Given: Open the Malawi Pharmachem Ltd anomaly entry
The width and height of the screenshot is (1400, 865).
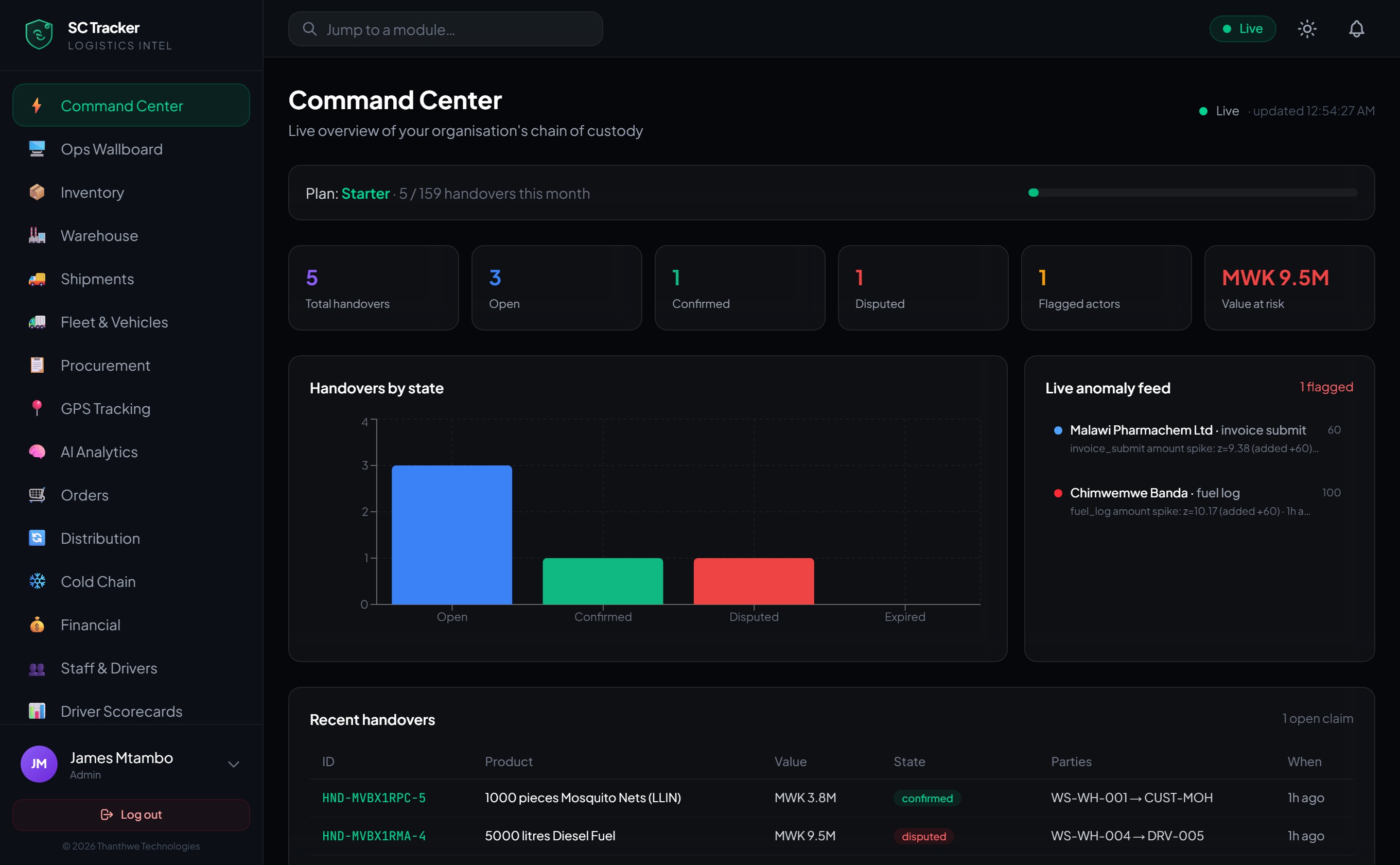Looking at the screenshot, I should pyautogui.click(x=1199, y=438).
